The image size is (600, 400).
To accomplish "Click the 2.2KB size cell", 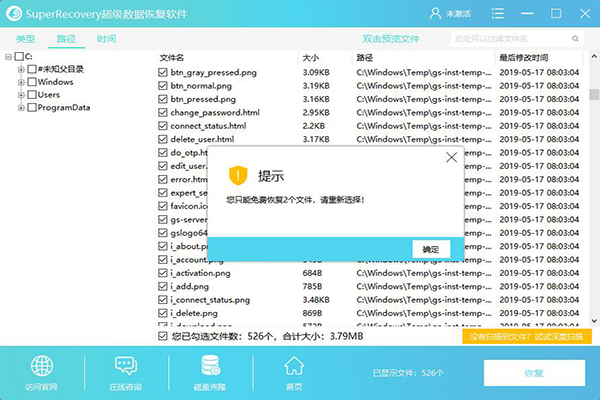I will pos(314,126).
